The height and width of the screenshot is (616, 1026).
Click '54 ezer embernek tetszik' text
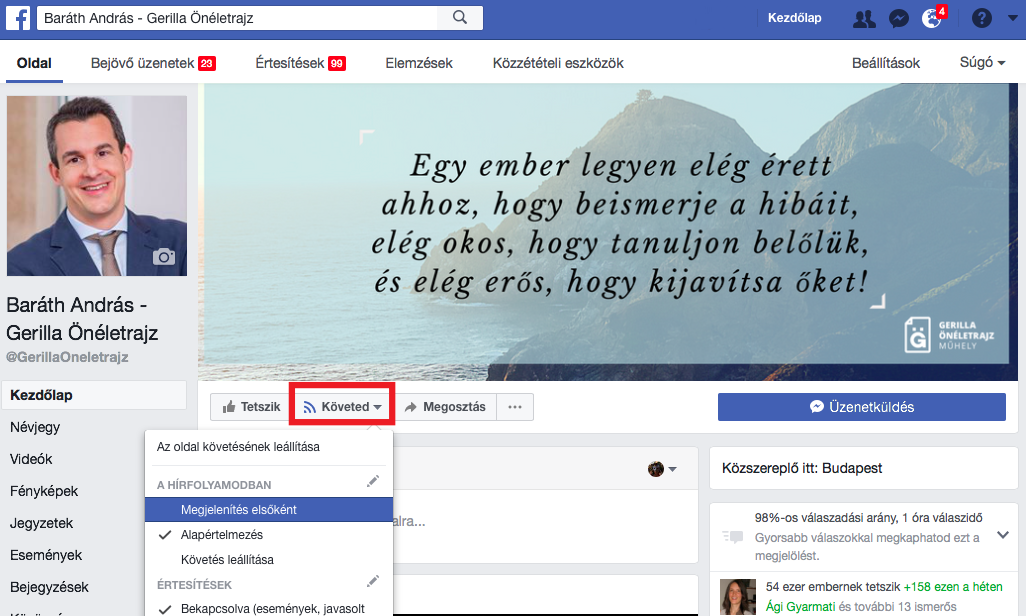(x=833, y=587)
